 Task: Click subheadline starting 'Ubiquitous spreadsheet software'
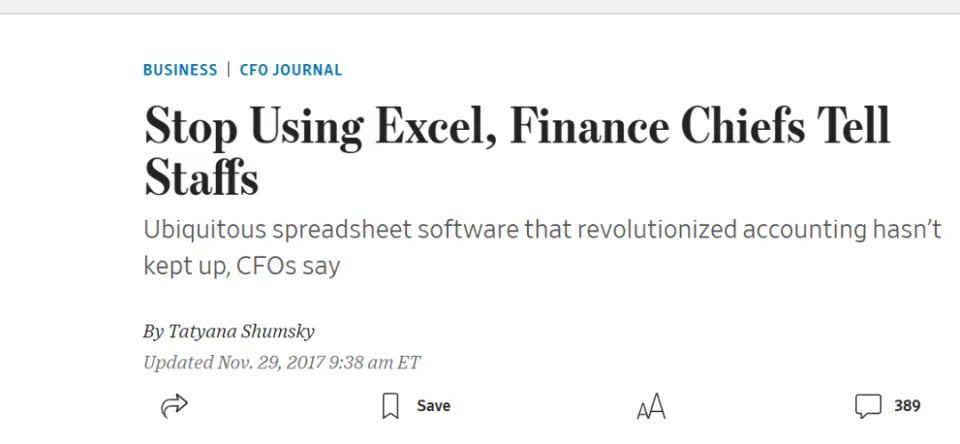542,230
